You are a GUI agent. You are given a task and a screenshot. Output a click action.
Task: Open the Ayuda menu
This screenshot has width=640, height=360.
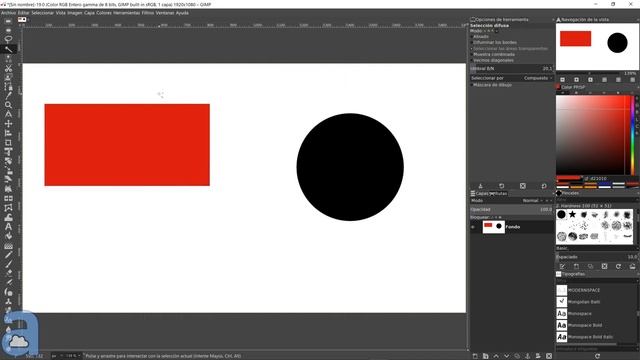click(182, 13)
